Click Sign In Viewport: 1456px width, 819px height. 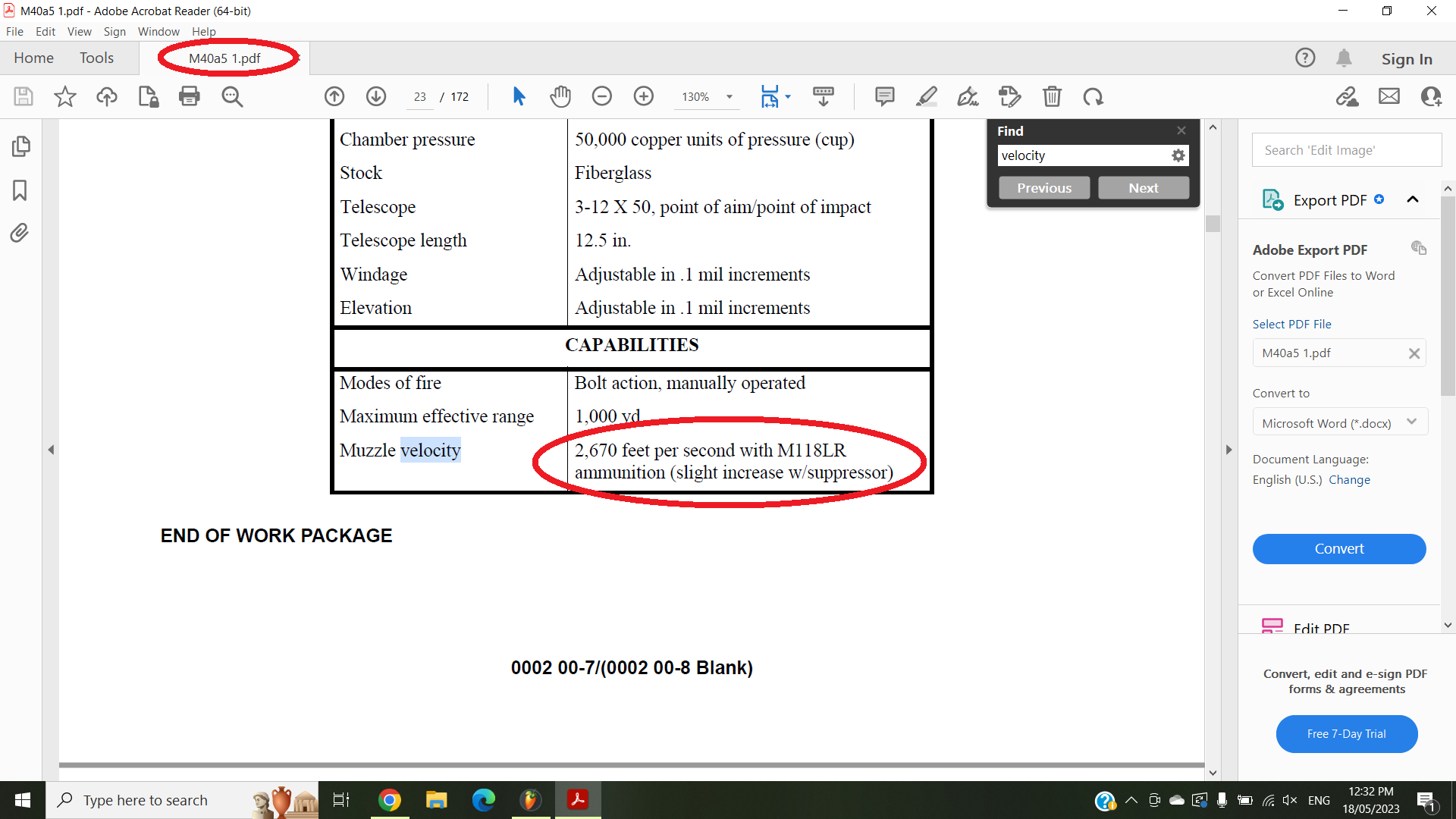click(x=1407, y=58)
